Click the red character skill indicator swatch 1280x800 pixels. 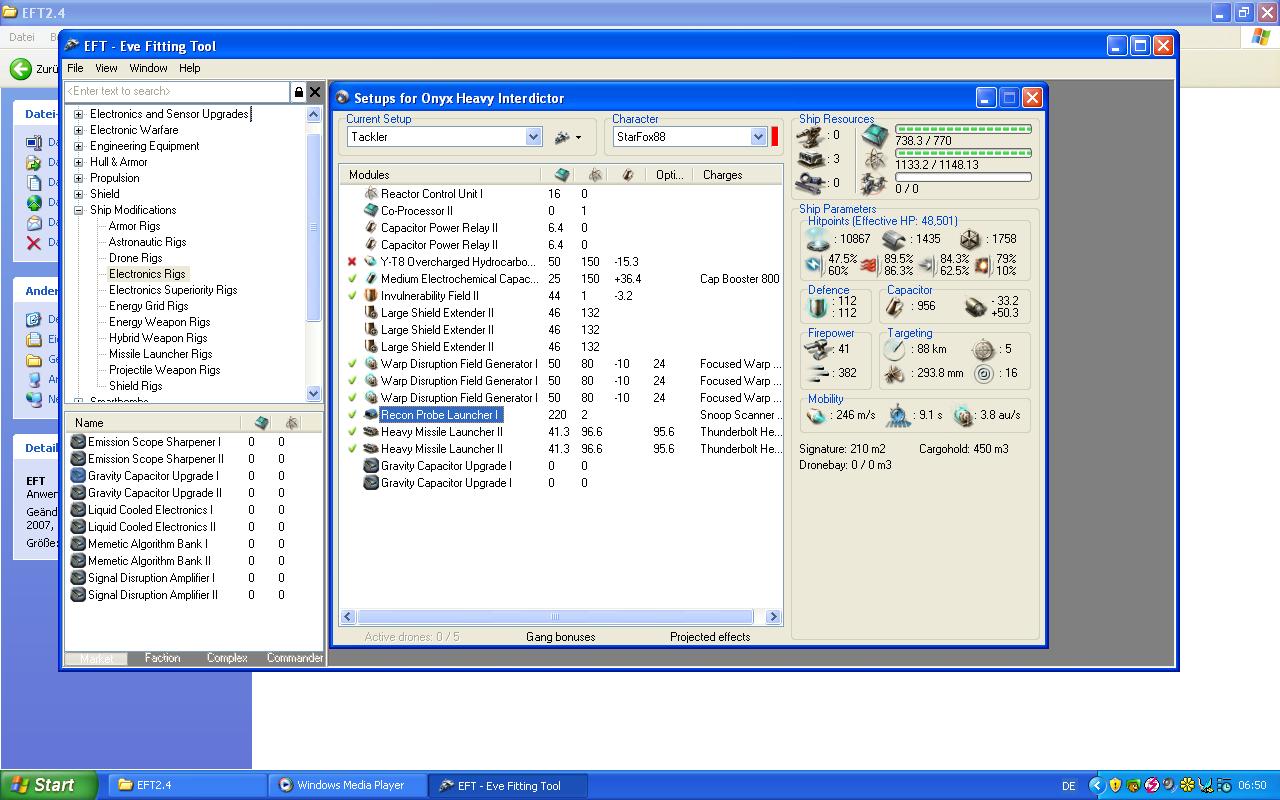click(x=775, y=137)
